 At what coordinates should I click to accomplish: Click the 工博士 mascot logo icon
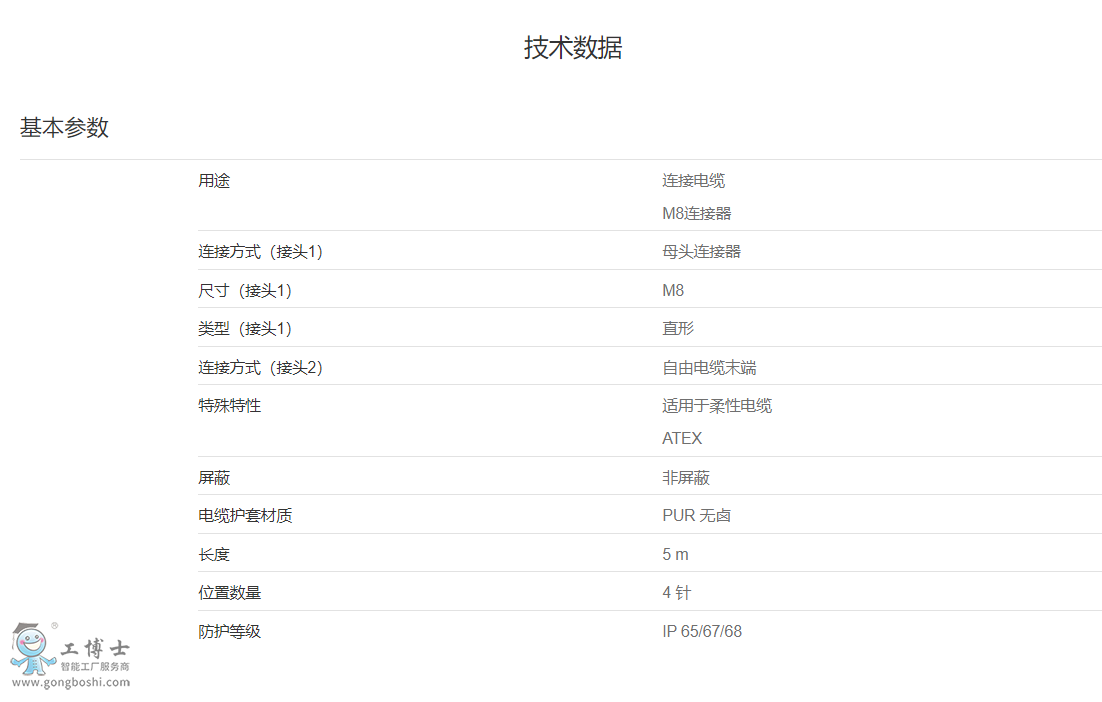[32, 649]
